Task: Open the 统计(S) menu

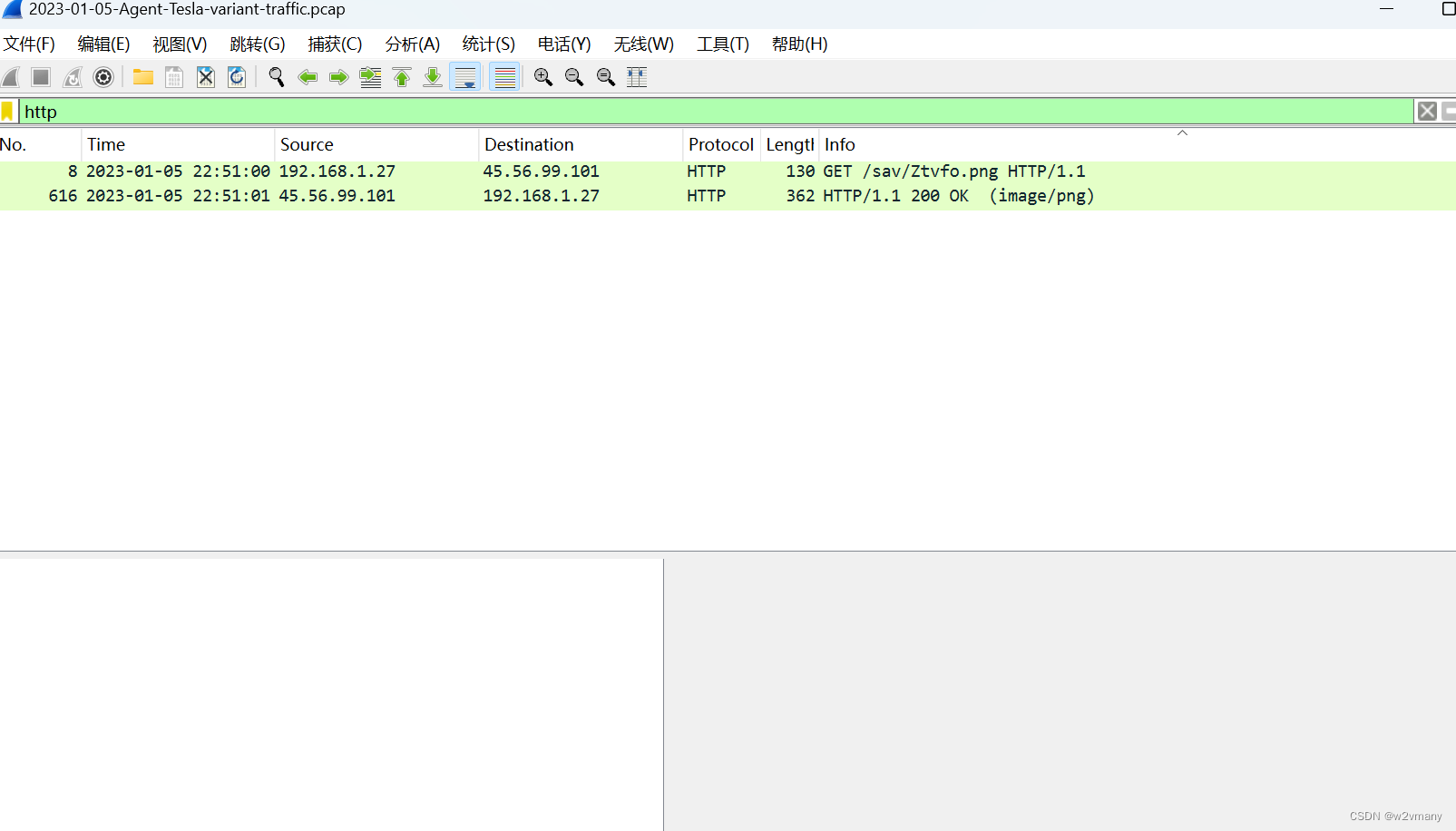Action: (x=489, y=44)
